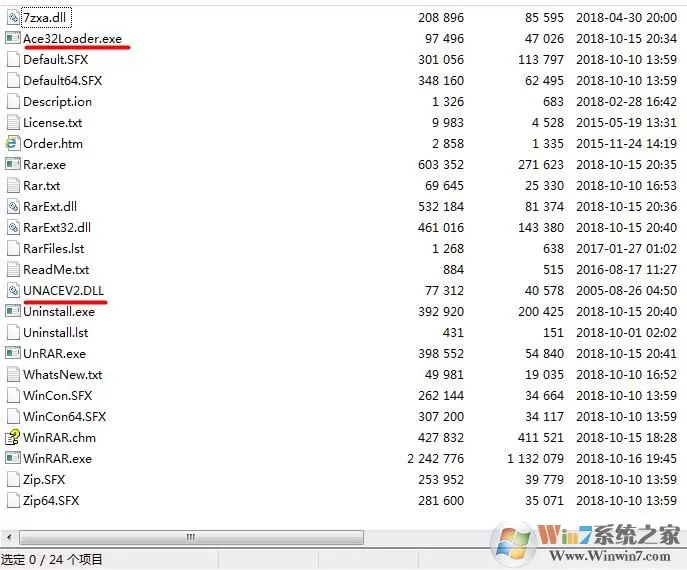
Task: Click the Ace32Loader.exe executable icon
Action: (13, 38)
